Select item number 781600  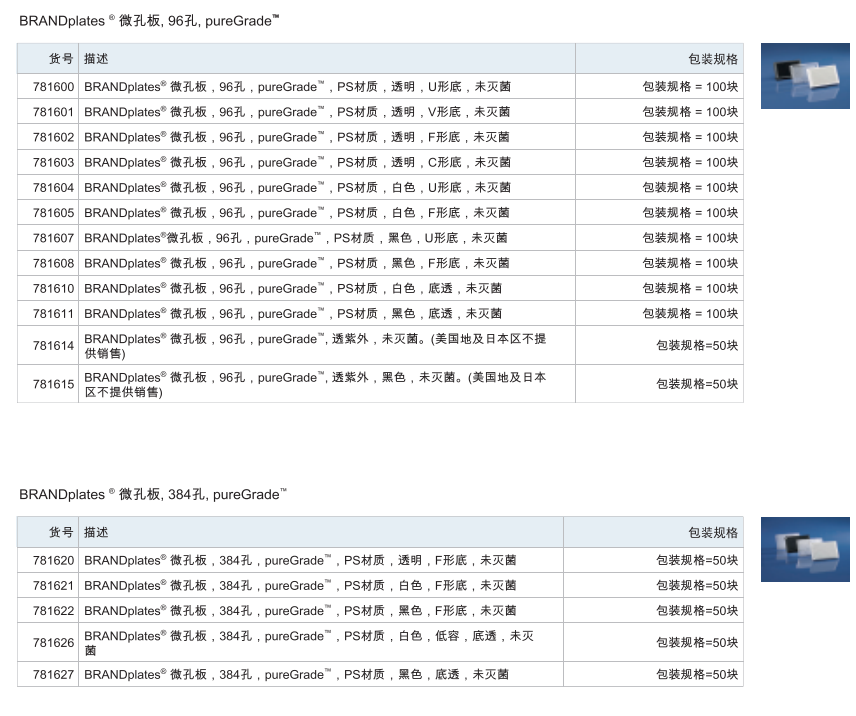point(53,87)
